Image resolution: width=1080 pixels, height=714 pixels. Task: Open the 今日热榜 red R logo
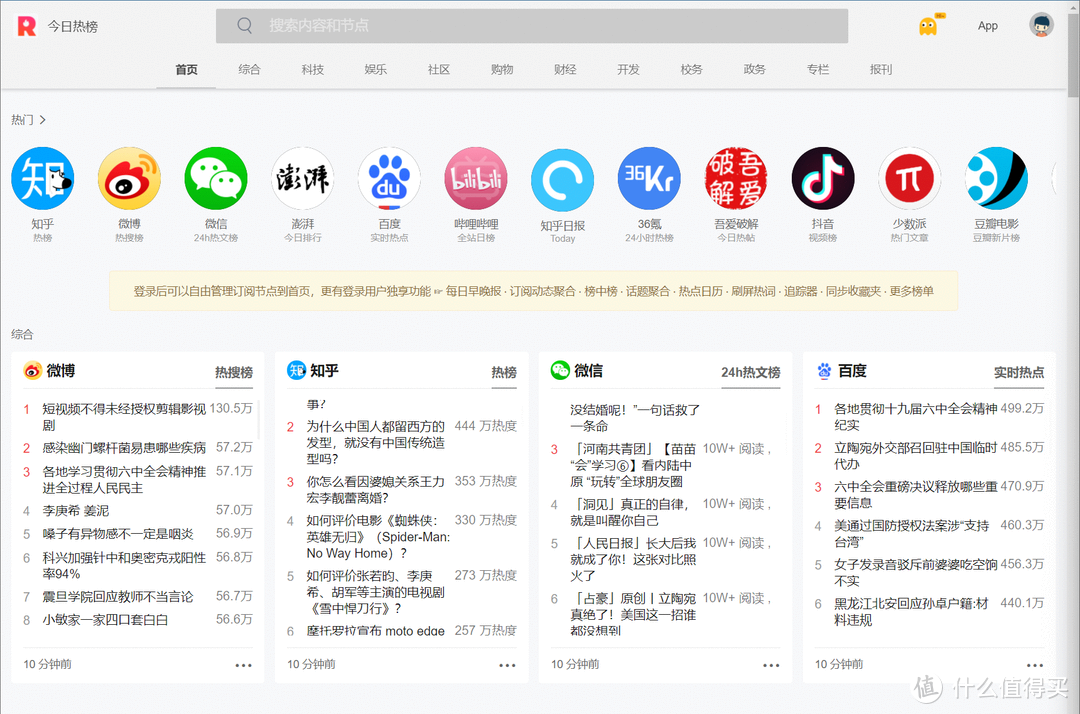point(26,26)
